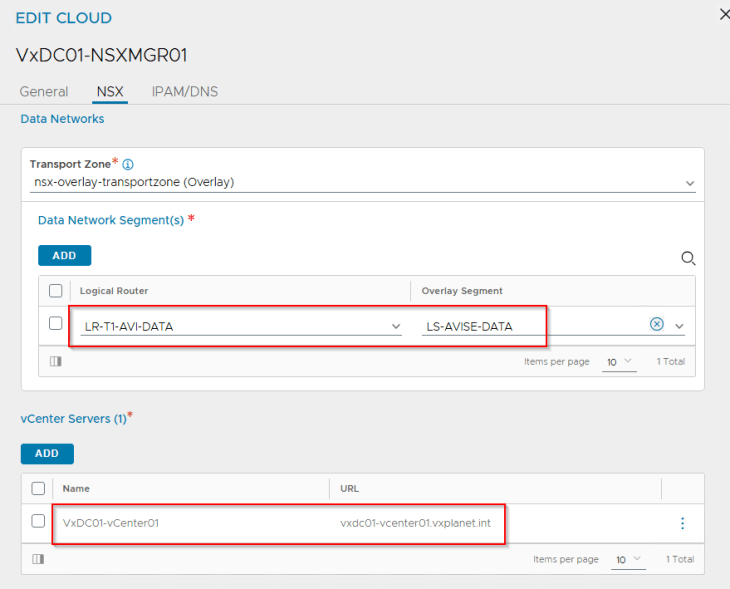The width and height of the screenshot is (730, 589).
Task: Open the column picker icon under data network table
Action: (55, 361)
